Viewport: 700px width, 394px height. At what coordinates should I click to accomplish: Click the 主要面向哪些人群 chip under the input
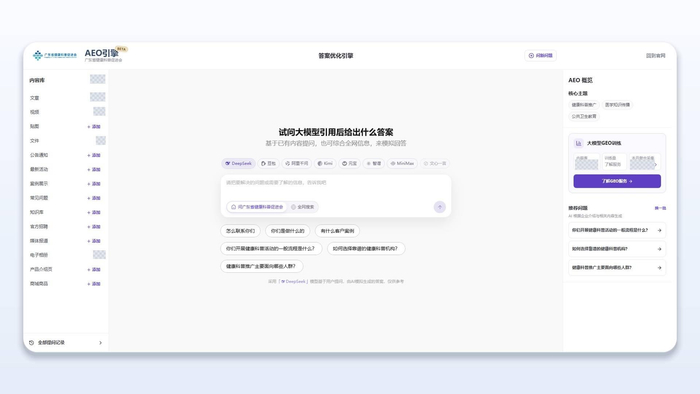click(262, 266)
